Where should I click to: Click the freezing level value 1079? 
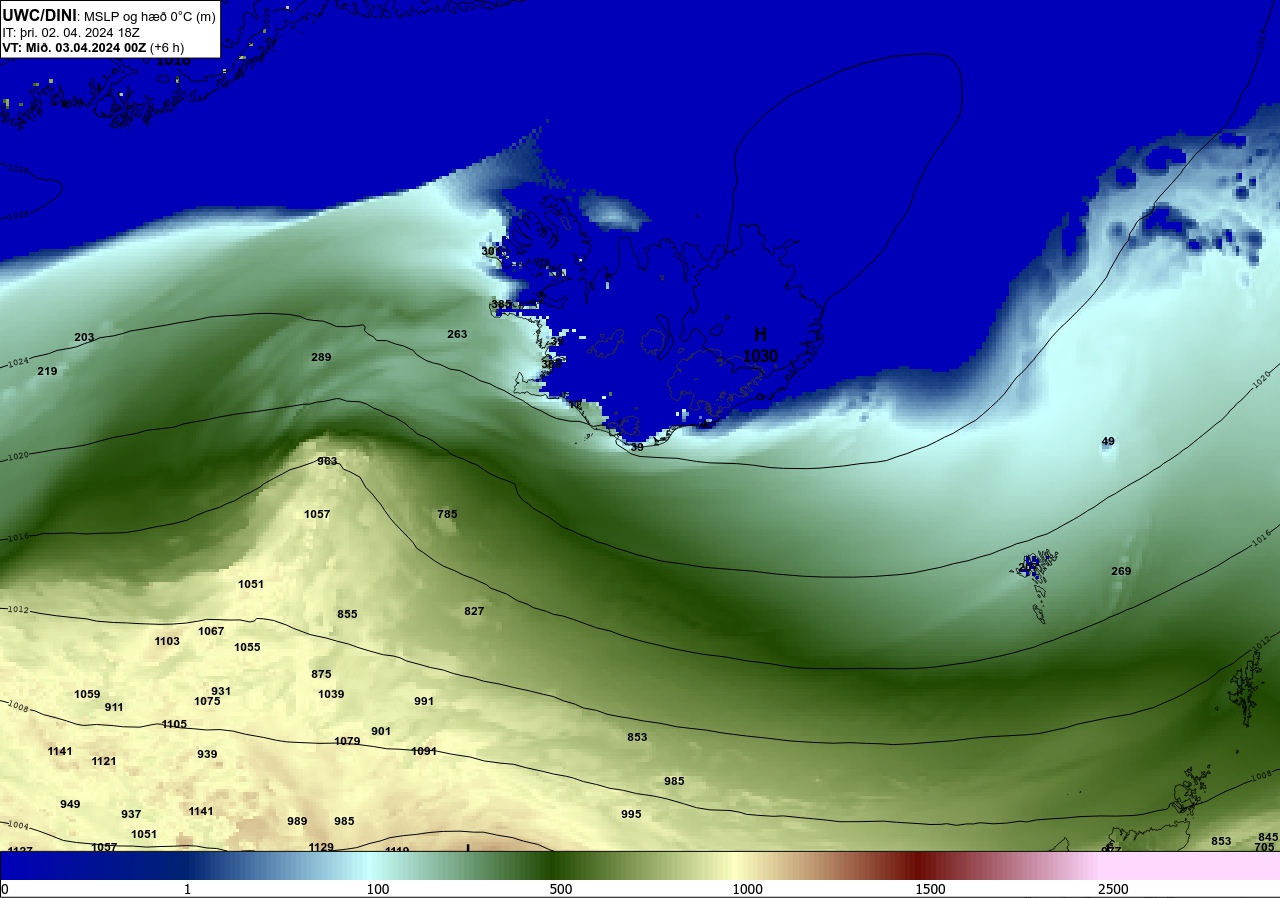click(x=347, y=741)
